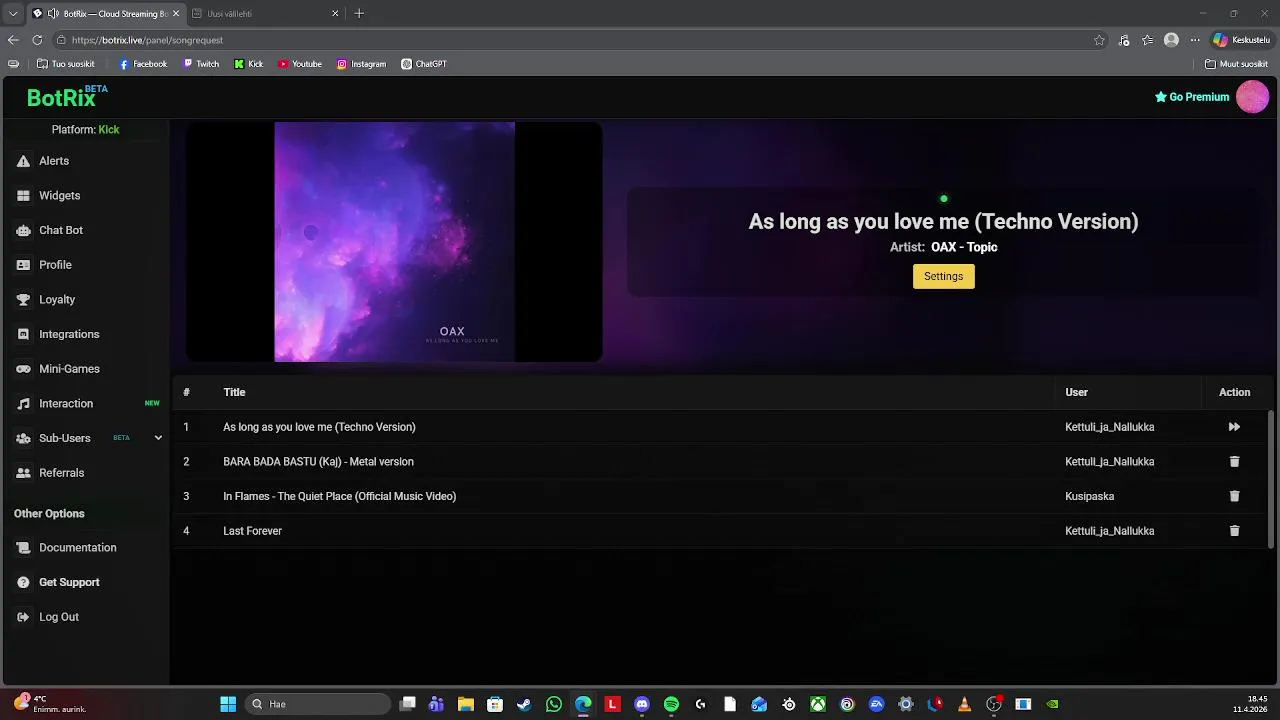1280x720 pixels.
Task: Click the Log Out icon
Action: click(23, 617)
